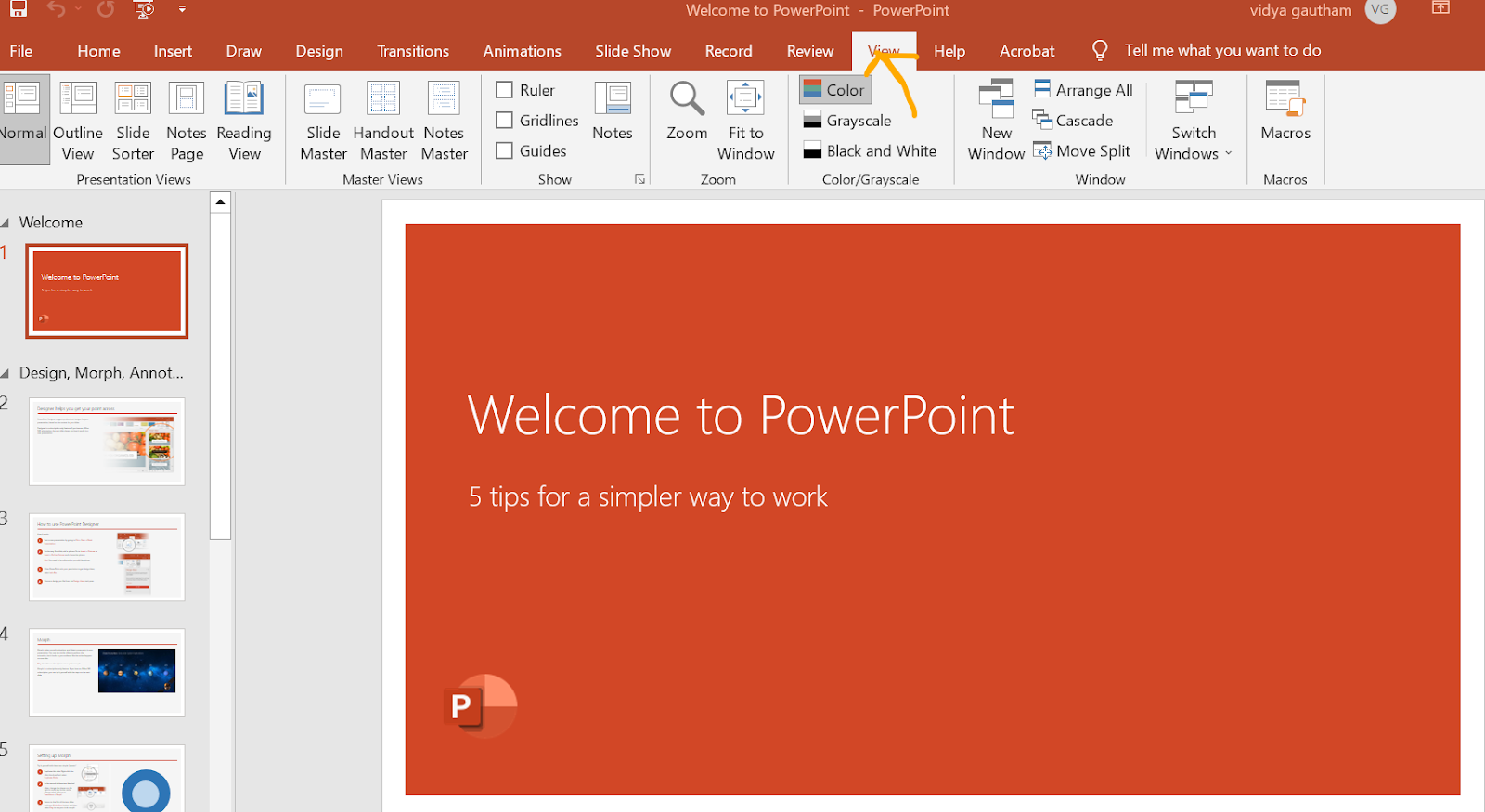Open the Review tab

pyautogui.click(x=810, y=51)
